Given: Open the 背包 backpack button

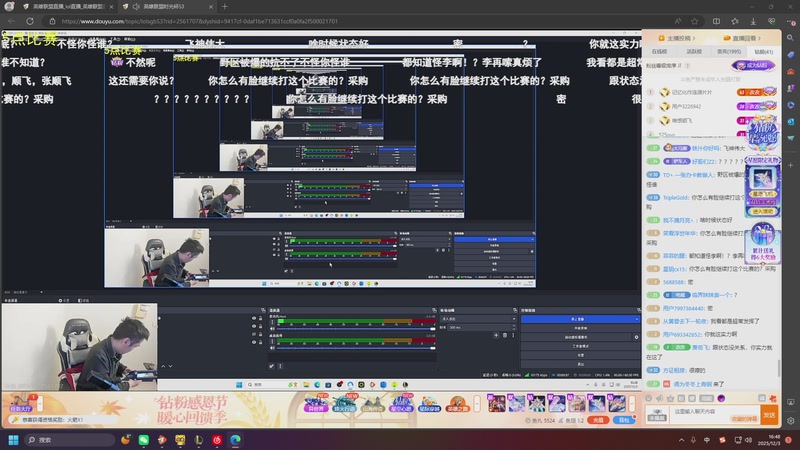Looking at the screenshot, I should (624, 420).
